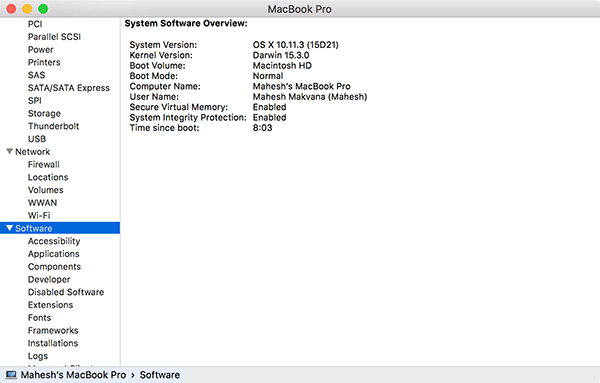Viewport: 600px width, 383px height.
Task: Select SAS in the sidebar
Action: (36, 75)
